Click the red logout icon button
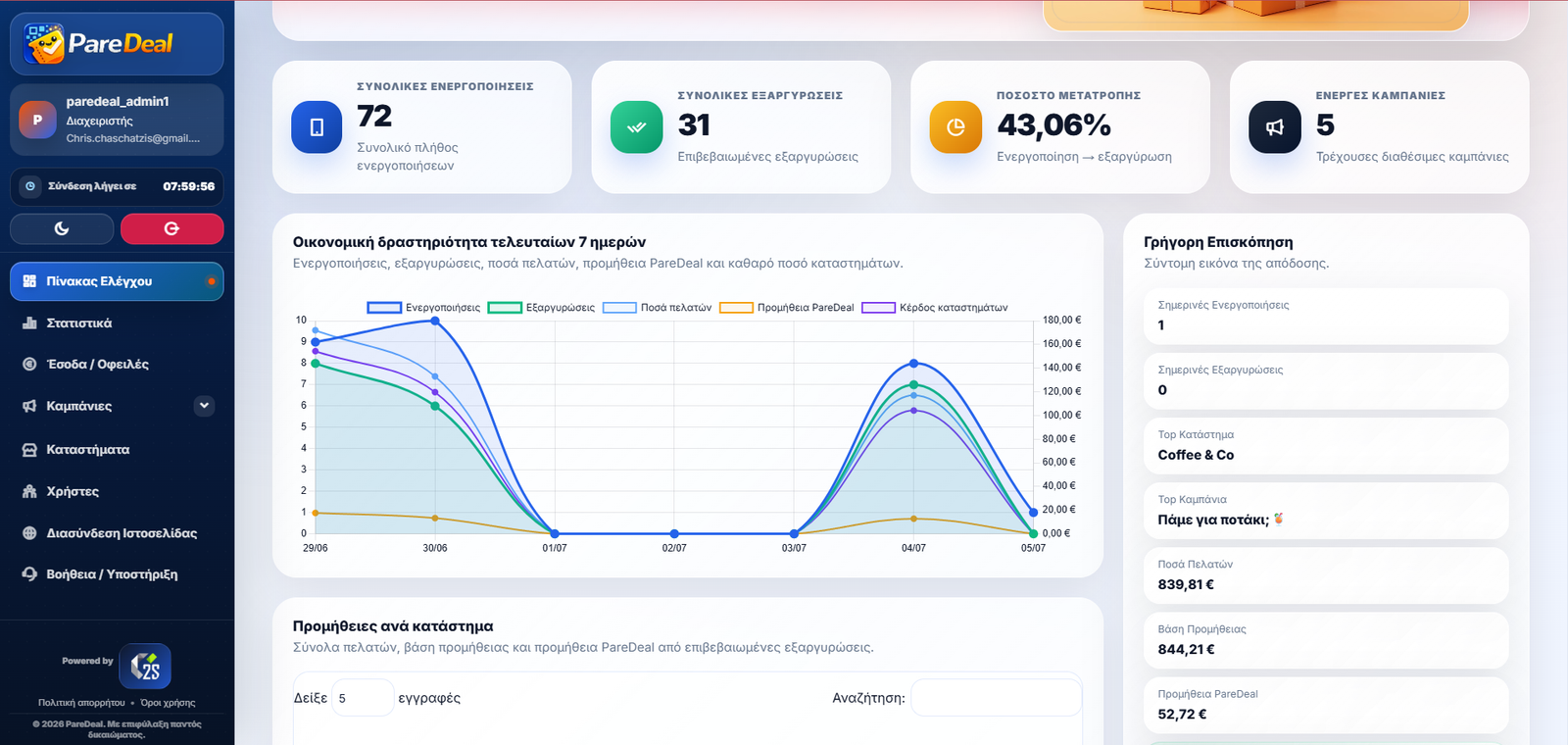This screenshot has width=1568, height=745. pyautogui.click(x=171, y=228)
